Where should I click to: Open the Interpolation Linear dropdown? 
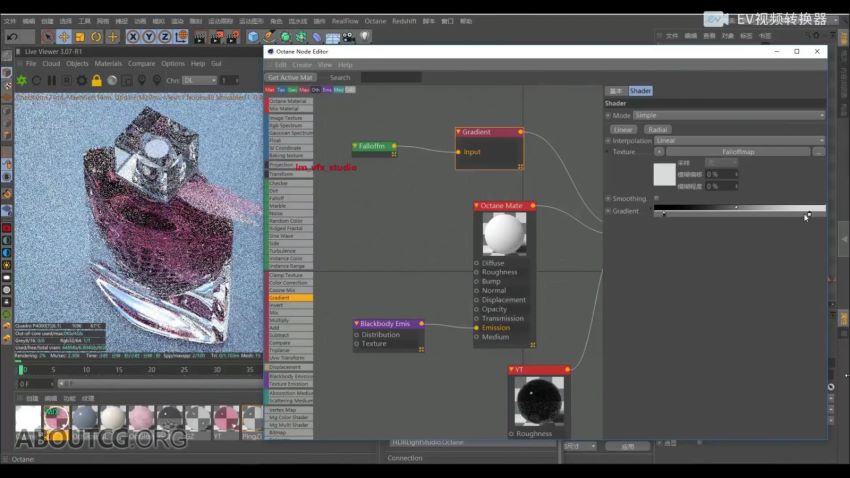(739, 140)
